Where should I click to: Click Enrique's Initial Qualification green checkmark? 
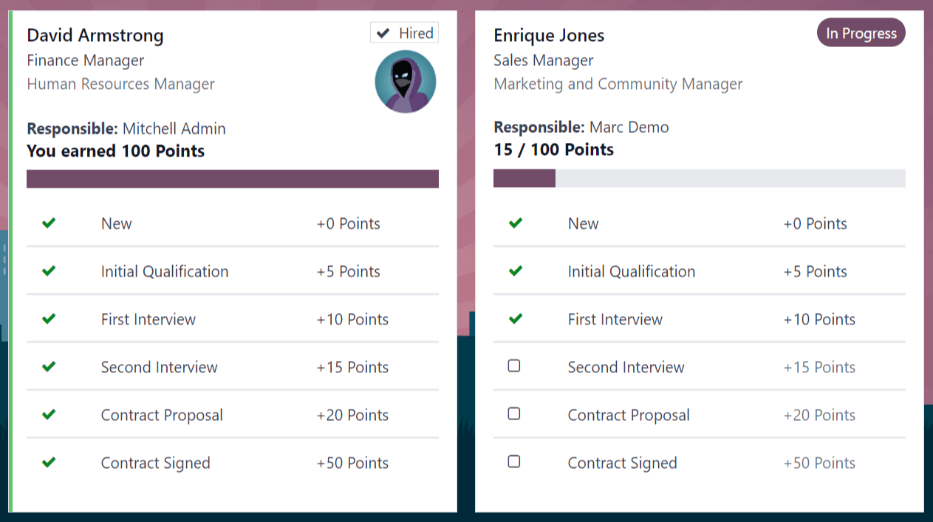click(515, 271)
